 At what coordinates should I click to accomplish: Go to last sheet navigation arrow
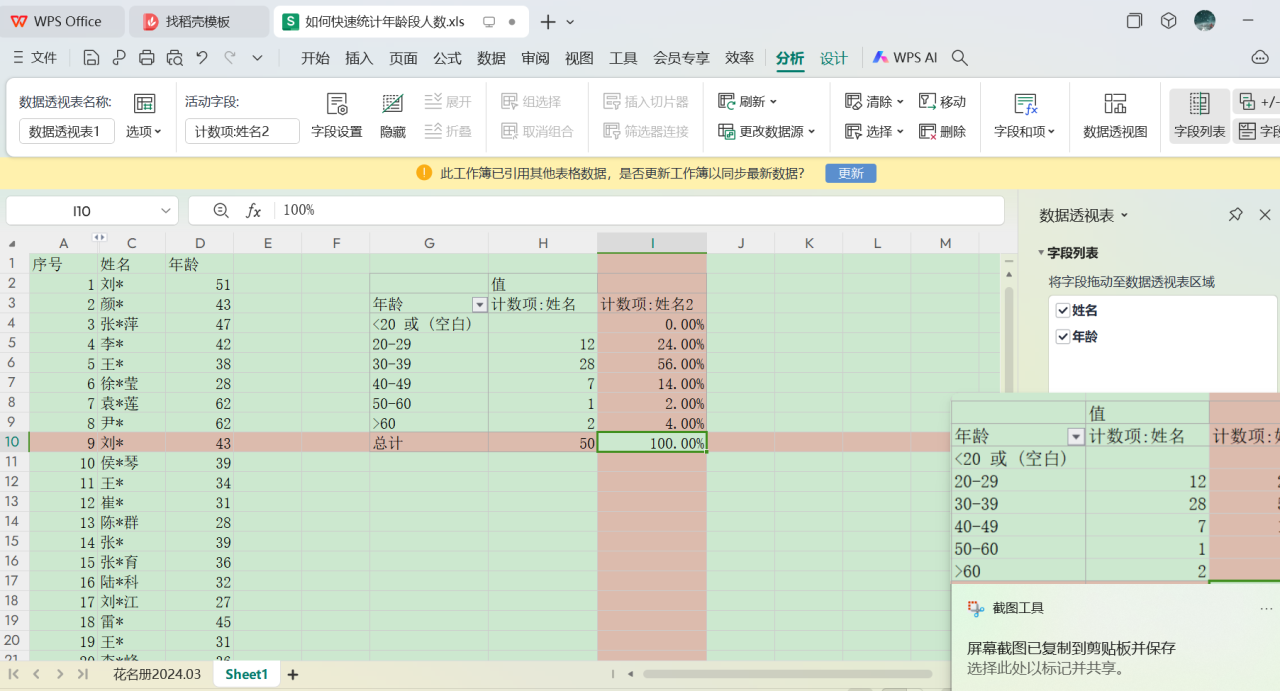coord(83,675)
